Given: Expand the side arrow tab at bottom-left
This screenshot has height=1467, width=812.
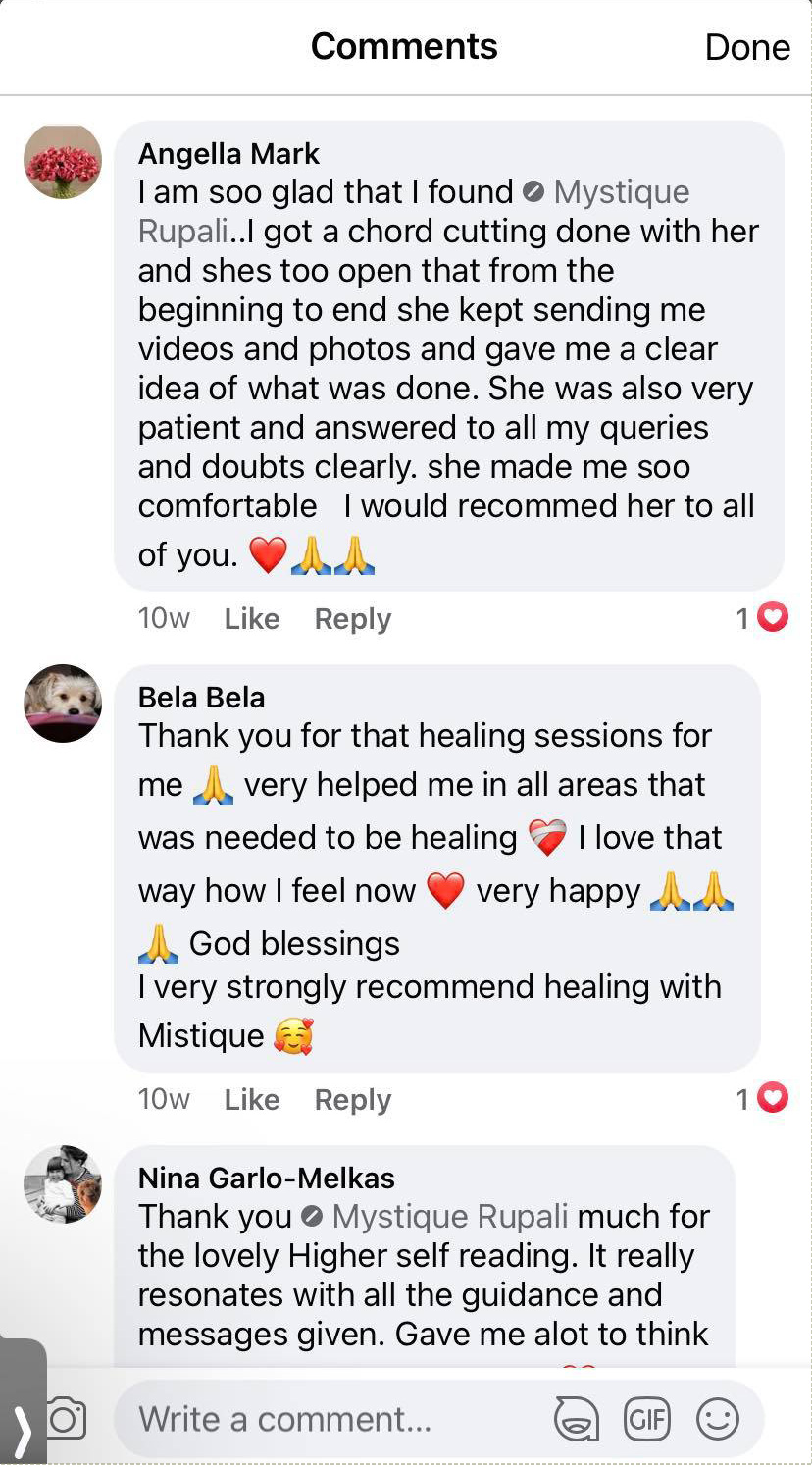Looking at the screenshot, I should pyautogui.click(x=22, y=1403).
